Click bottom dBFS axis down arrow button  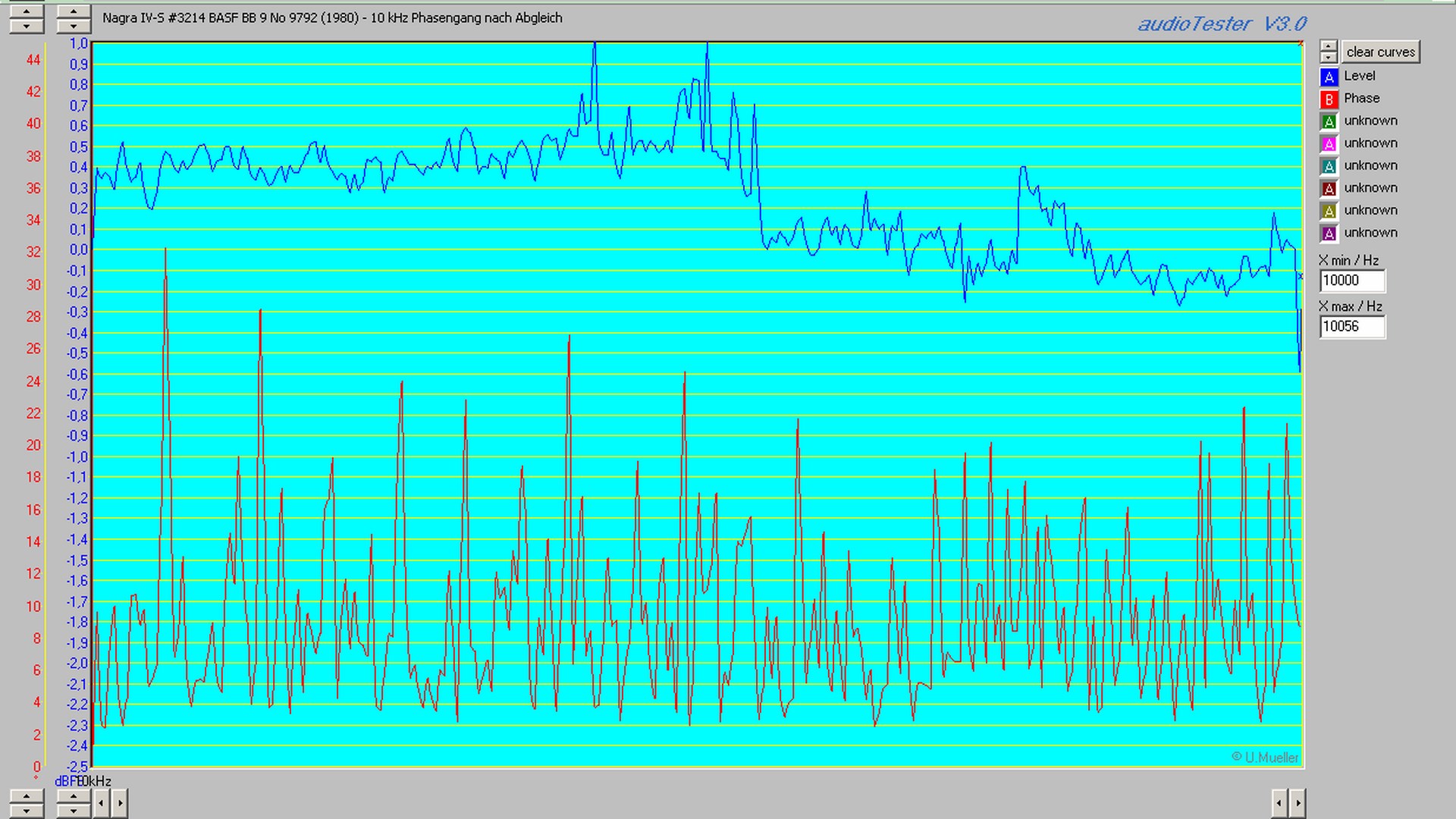pyautogui.click(x=73, y=810)
